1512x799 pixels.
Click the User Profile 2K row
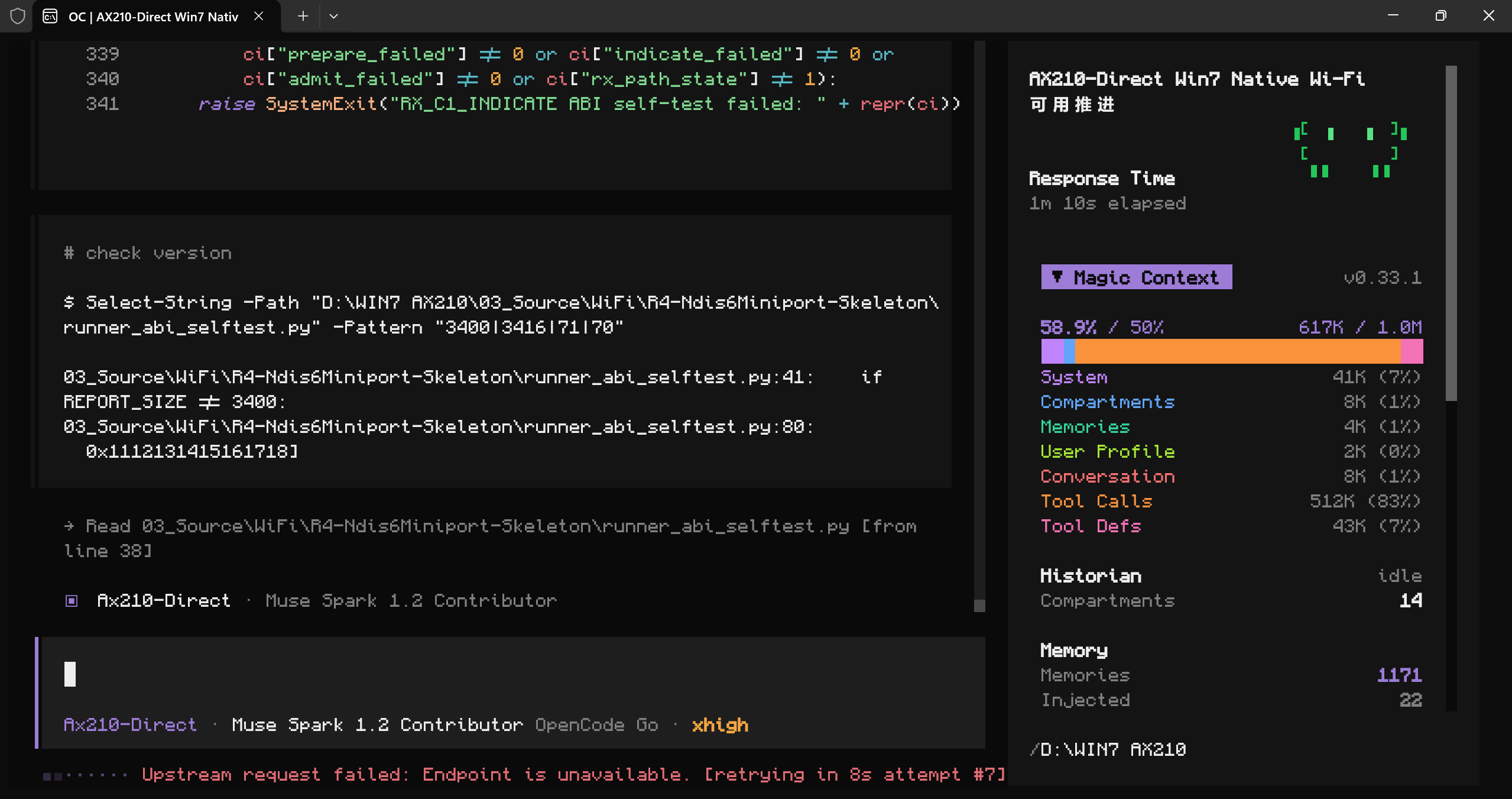1231,451
